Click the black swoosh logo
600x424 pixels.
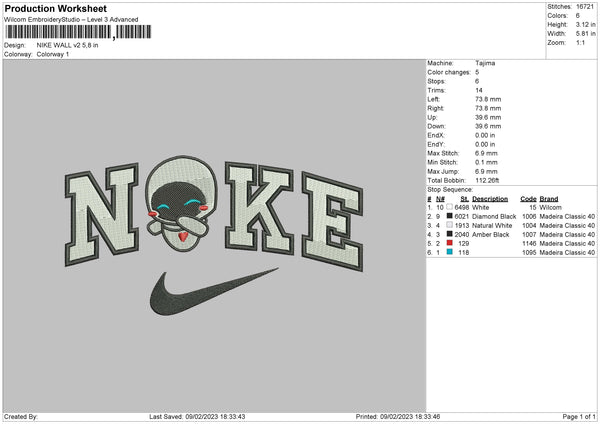(x=214, y=292)
